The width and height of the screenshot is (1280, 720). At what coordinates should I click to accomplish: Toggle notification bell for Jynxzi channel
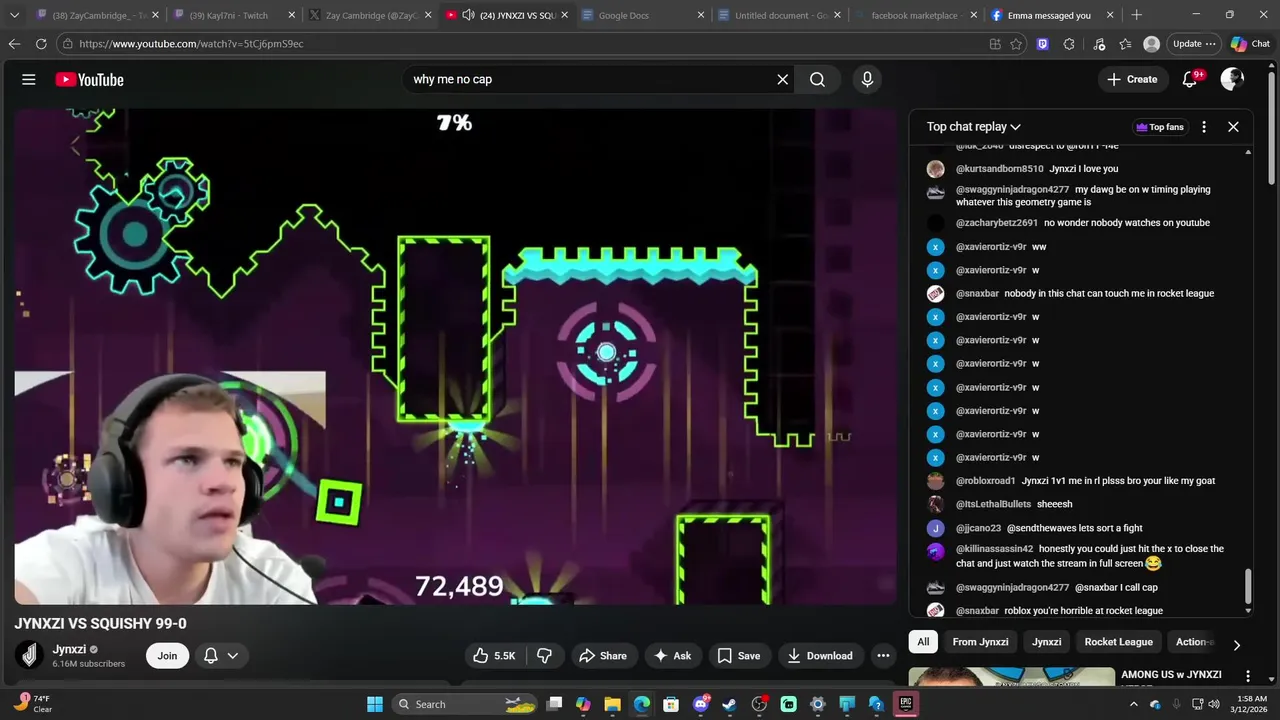pos(211,656)
